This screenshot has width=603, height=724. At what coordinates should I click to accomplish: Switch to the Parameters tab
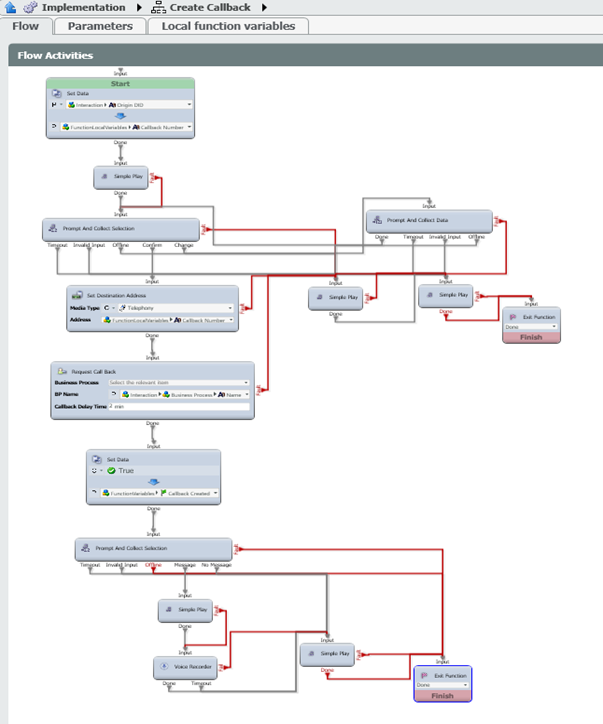(x=100, y=26)
